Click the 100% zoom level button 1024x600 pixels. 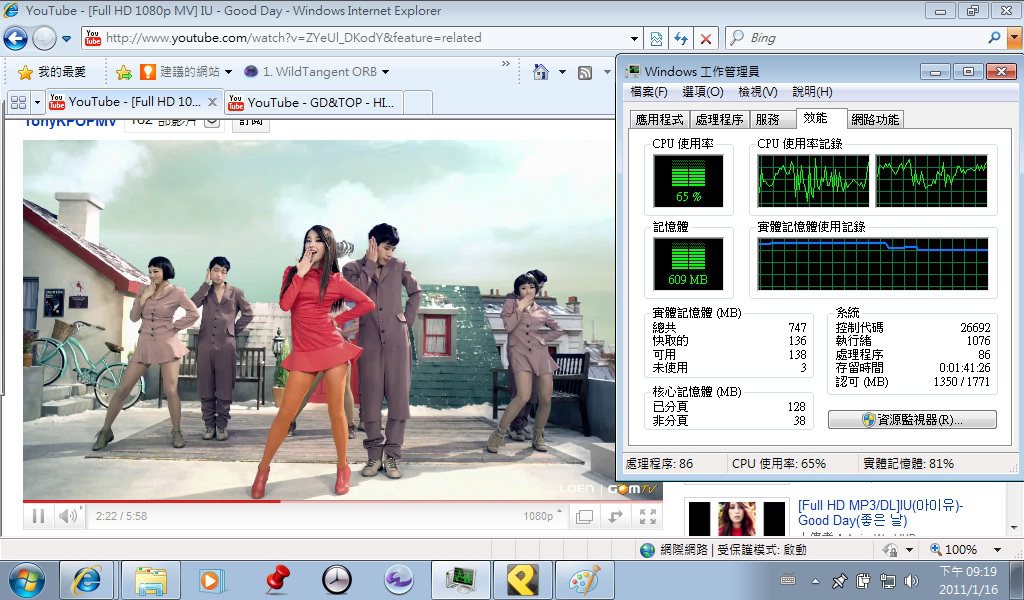953,550
